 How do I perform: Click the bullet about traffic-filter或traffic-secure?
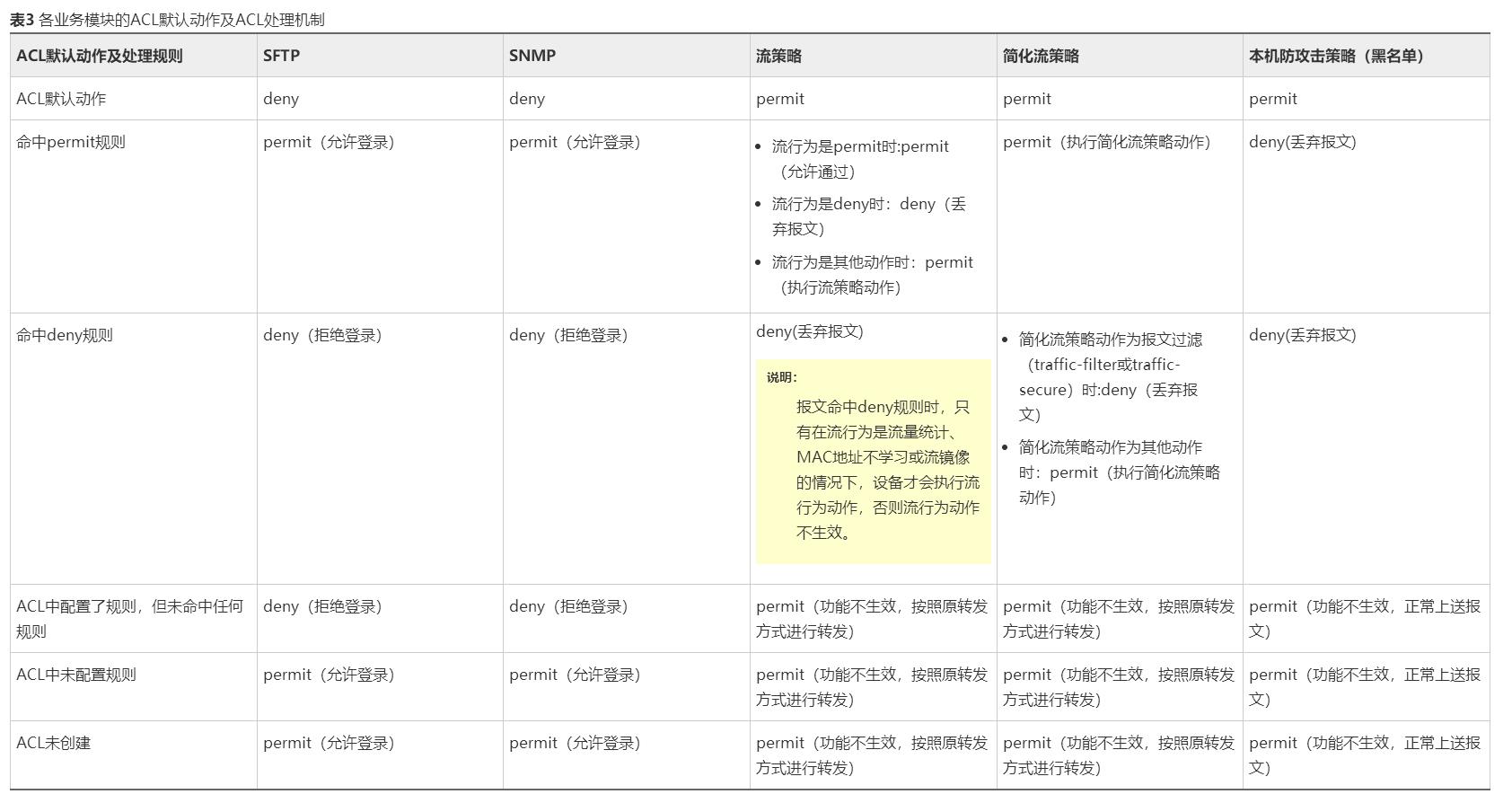click(x=1110, y=377)
